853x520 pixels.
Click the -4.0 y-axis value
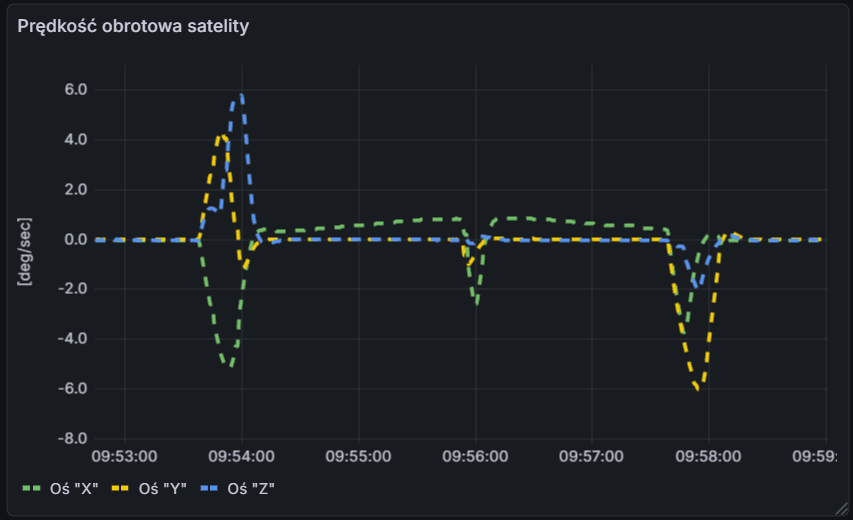[73, 339]
